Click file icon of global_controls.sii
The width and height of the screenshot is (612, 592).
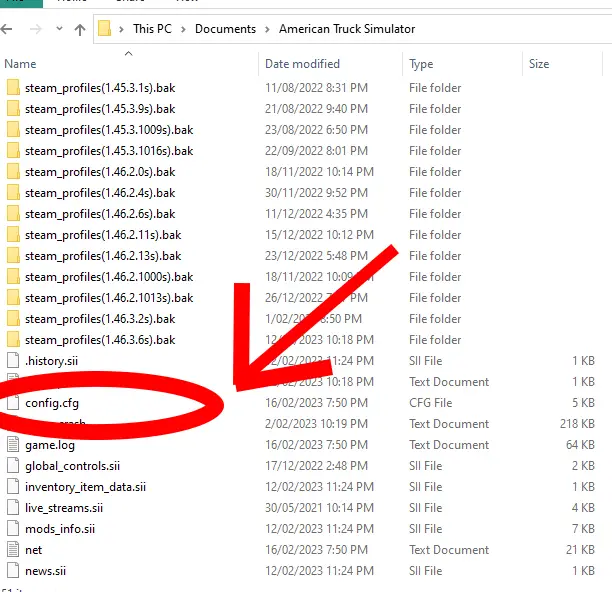[13, 466]
